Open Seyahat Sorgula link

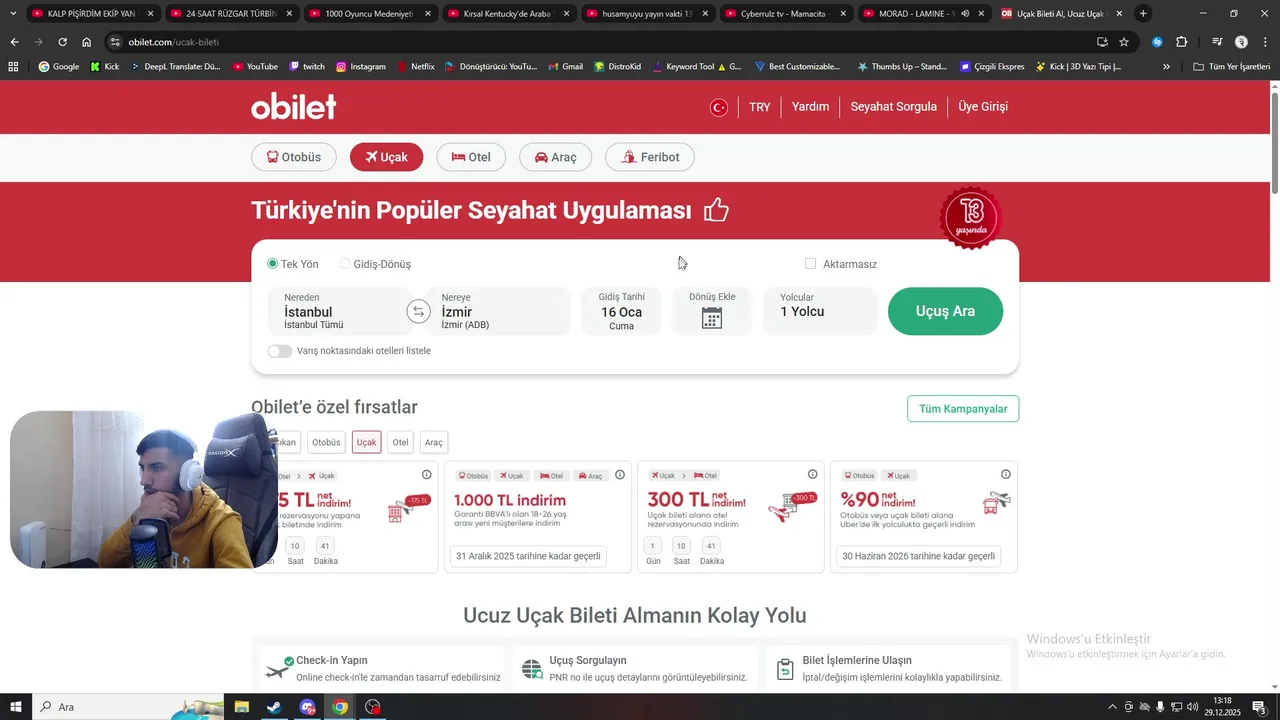click(894, 107)
